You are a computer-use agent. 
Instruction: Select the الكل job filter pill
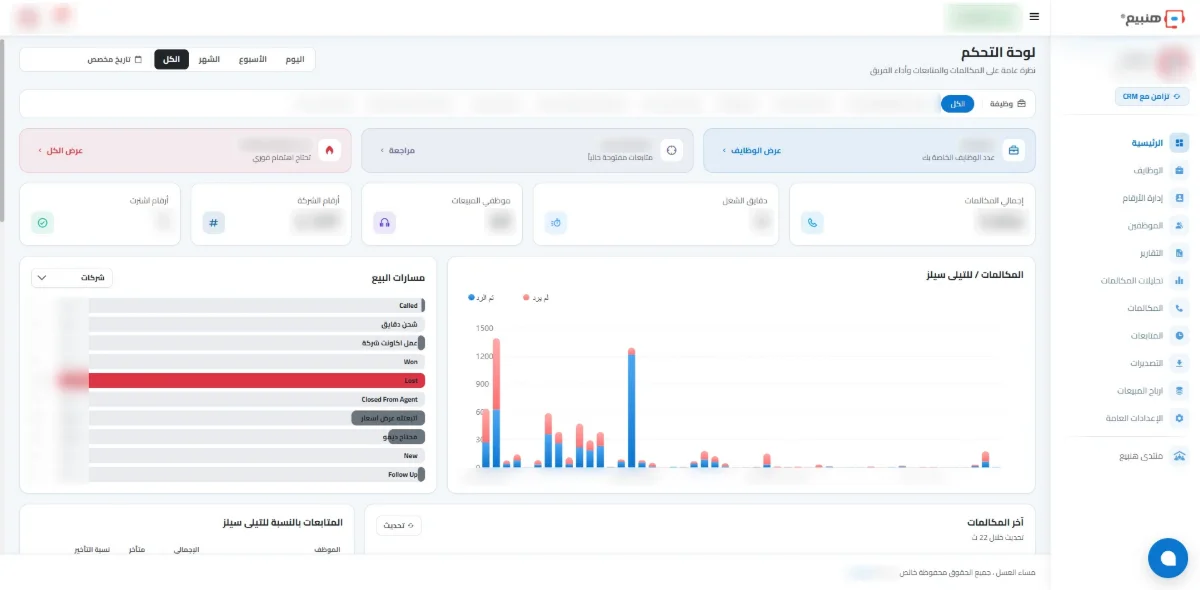(957, 104)
